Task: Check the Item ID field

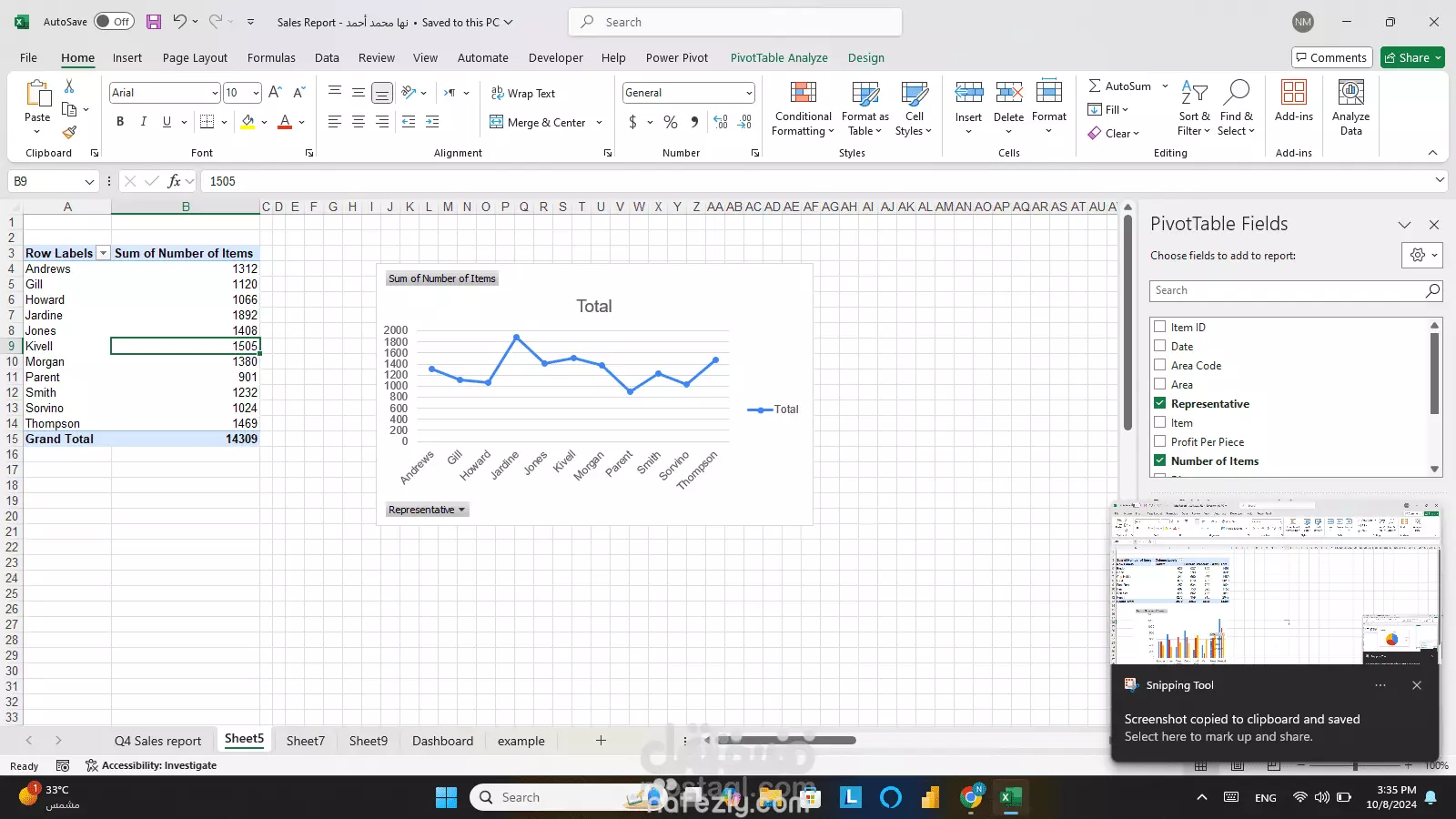Action: point(1159,327)
